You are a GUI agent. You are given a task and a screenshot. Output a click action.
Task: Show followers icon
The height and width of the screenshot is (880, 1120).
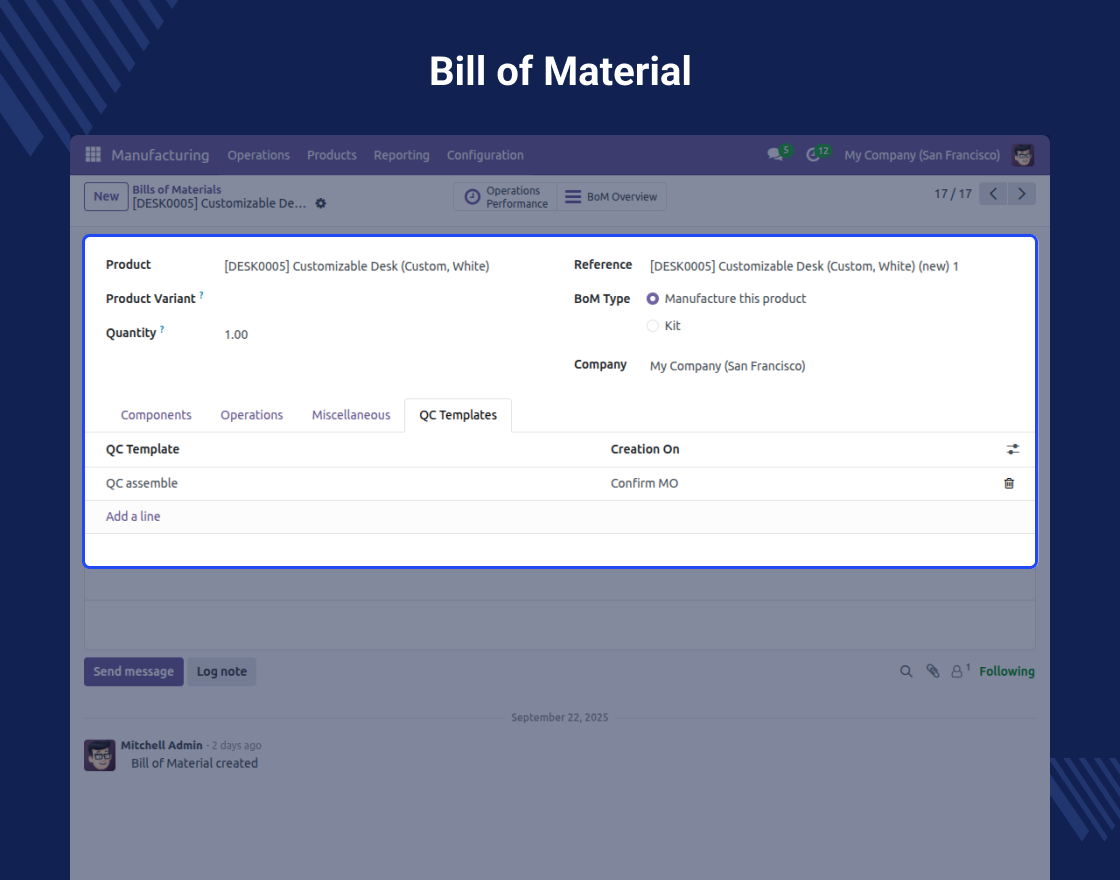[959, 671]
